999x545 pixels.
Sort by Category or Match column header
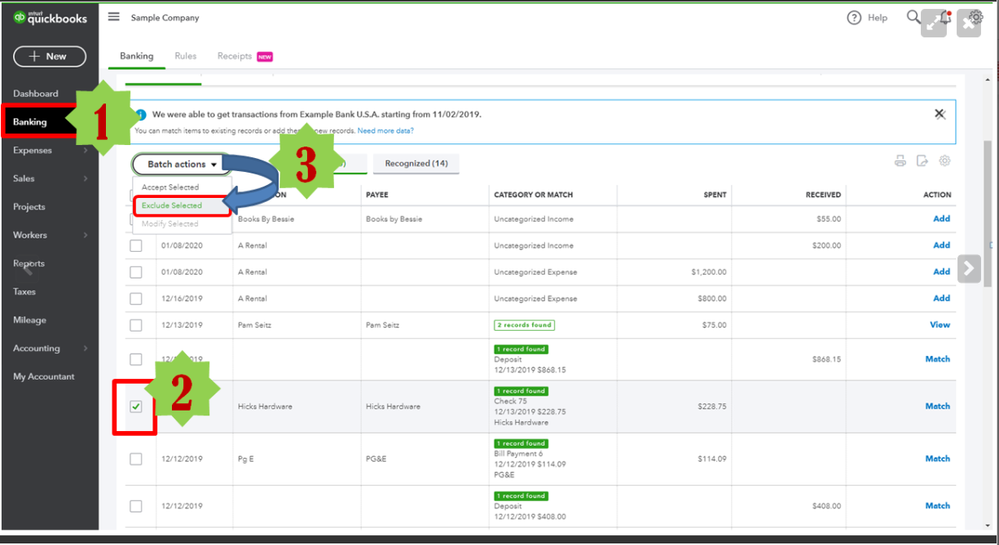point(533,195)
